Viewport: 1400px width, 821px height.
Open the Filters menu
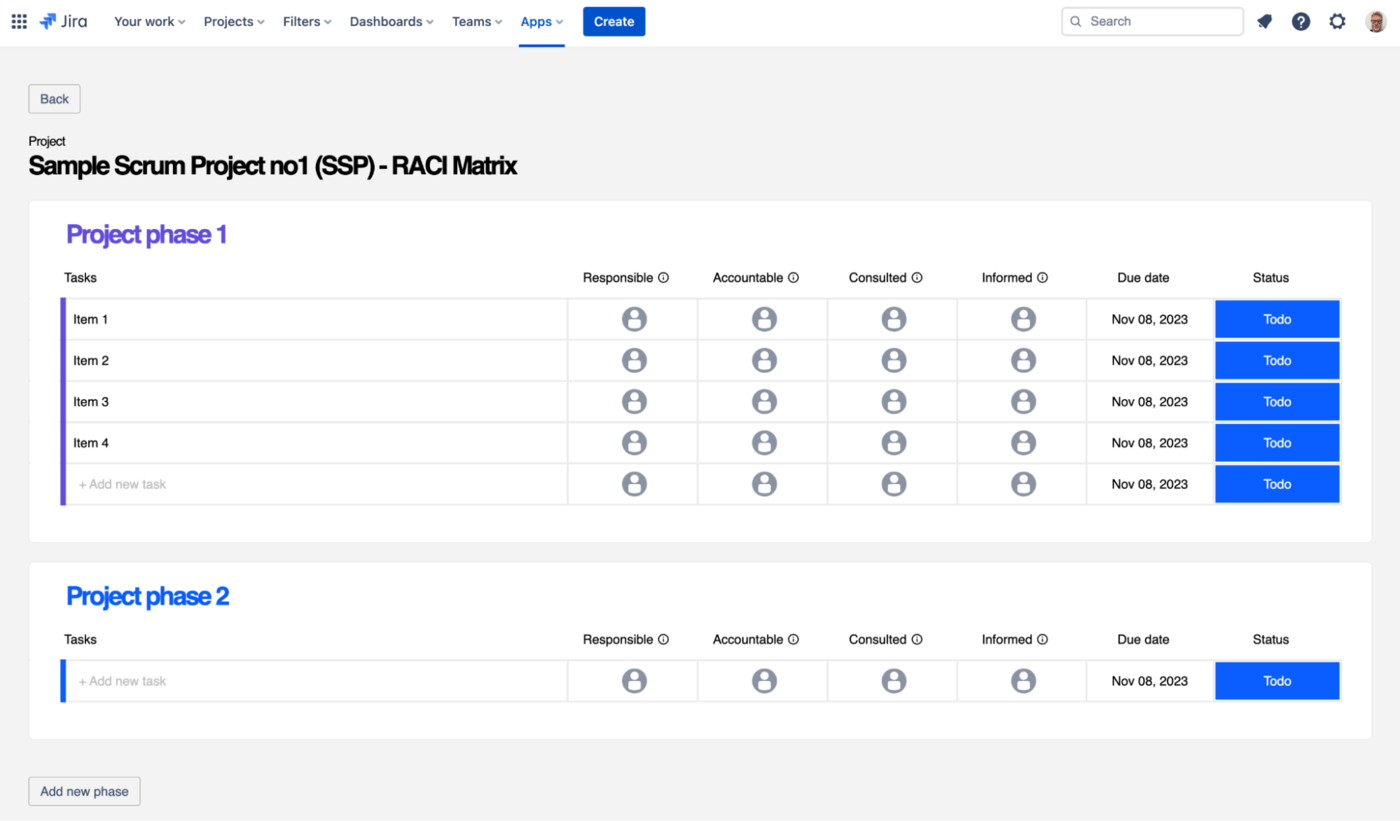click(306, 21)
